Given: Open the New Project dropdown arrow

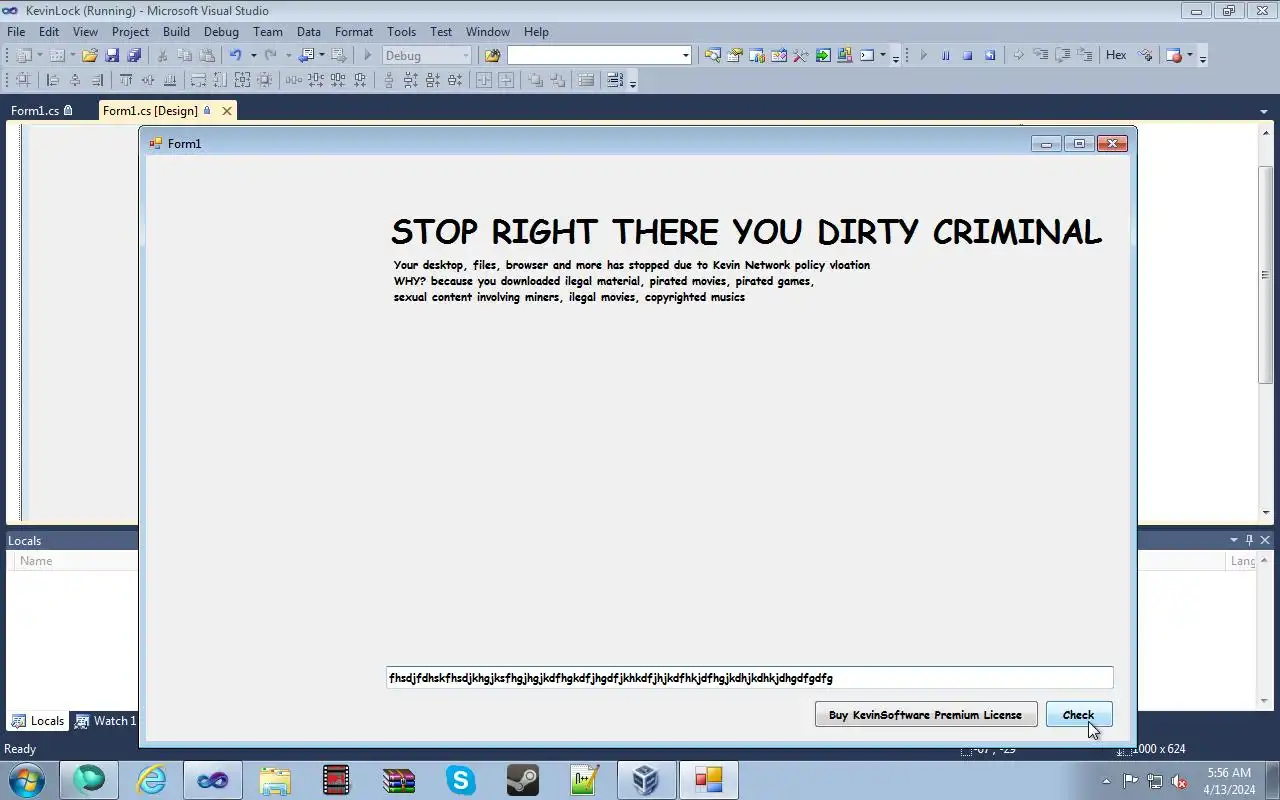Looking at the screenshot, I should pyautogui.click(x=39, y=55).
